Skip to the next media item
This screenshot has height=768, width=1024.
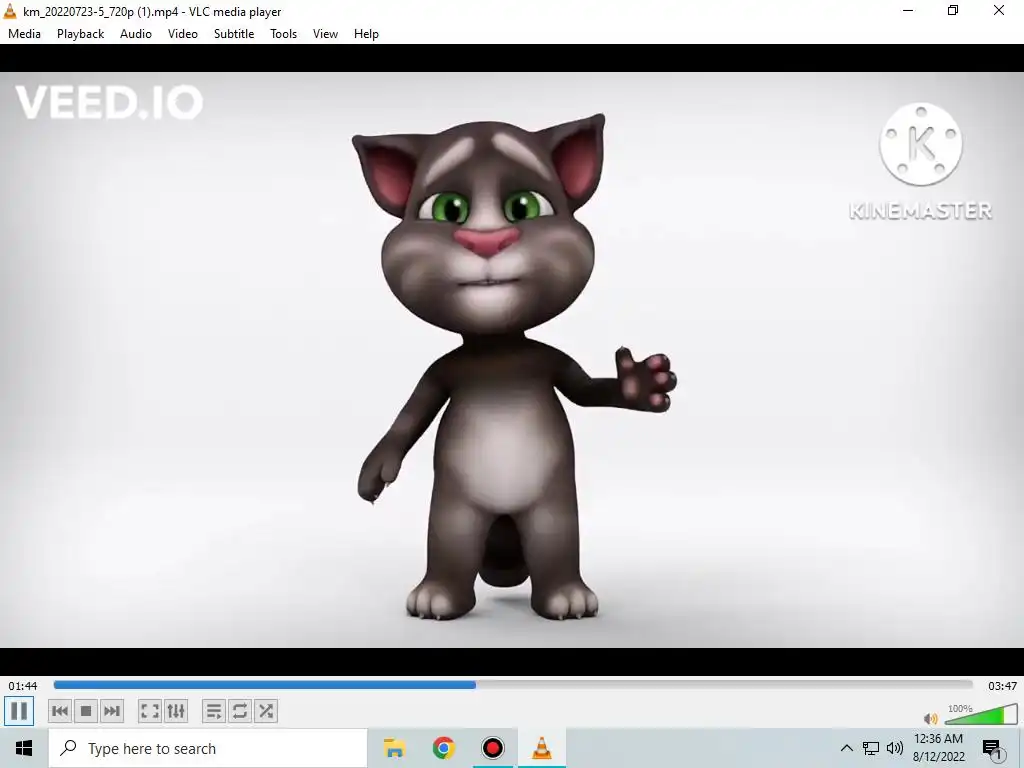point(112,711)
